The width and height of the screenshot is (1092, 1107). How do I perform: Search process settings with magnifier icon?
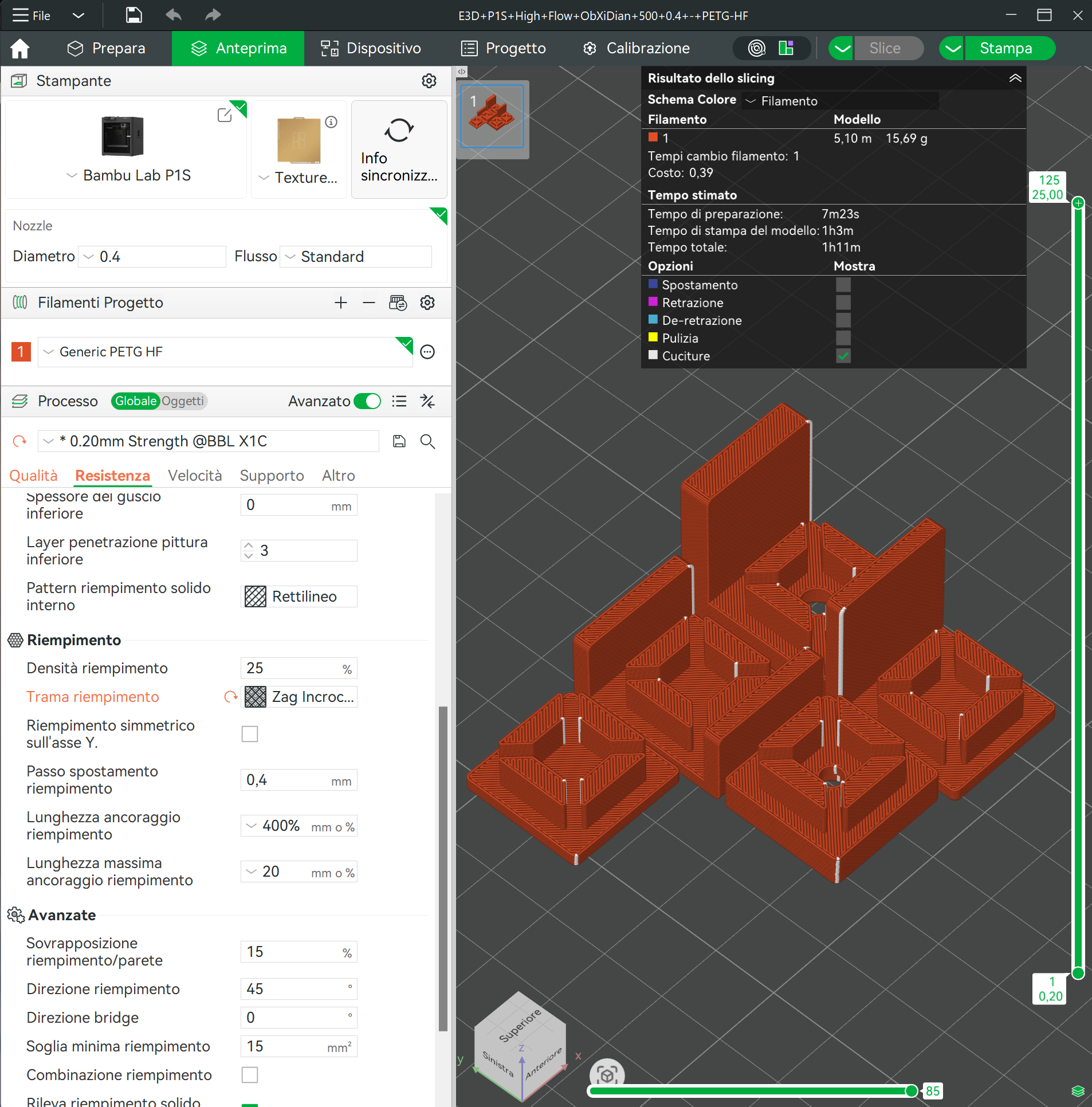click(427, 441)
